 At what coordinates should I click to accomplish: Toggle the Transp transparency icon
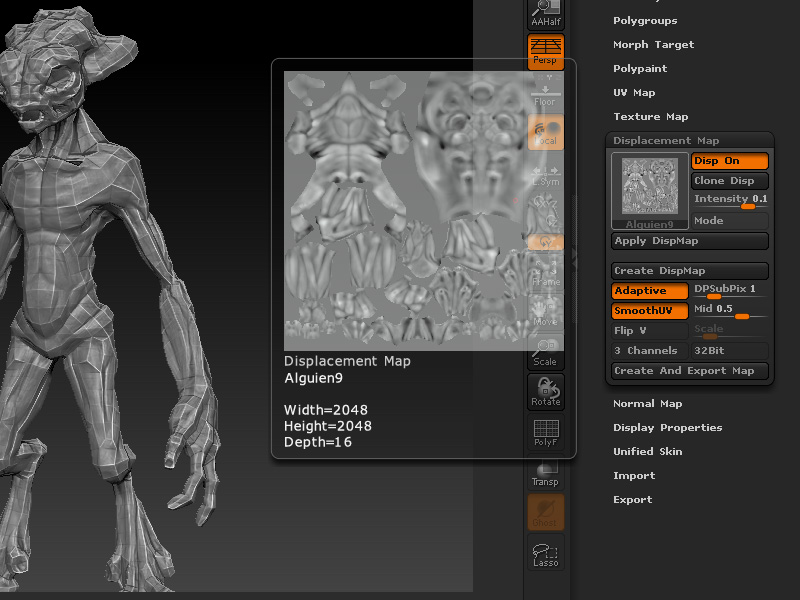(545, 472)
